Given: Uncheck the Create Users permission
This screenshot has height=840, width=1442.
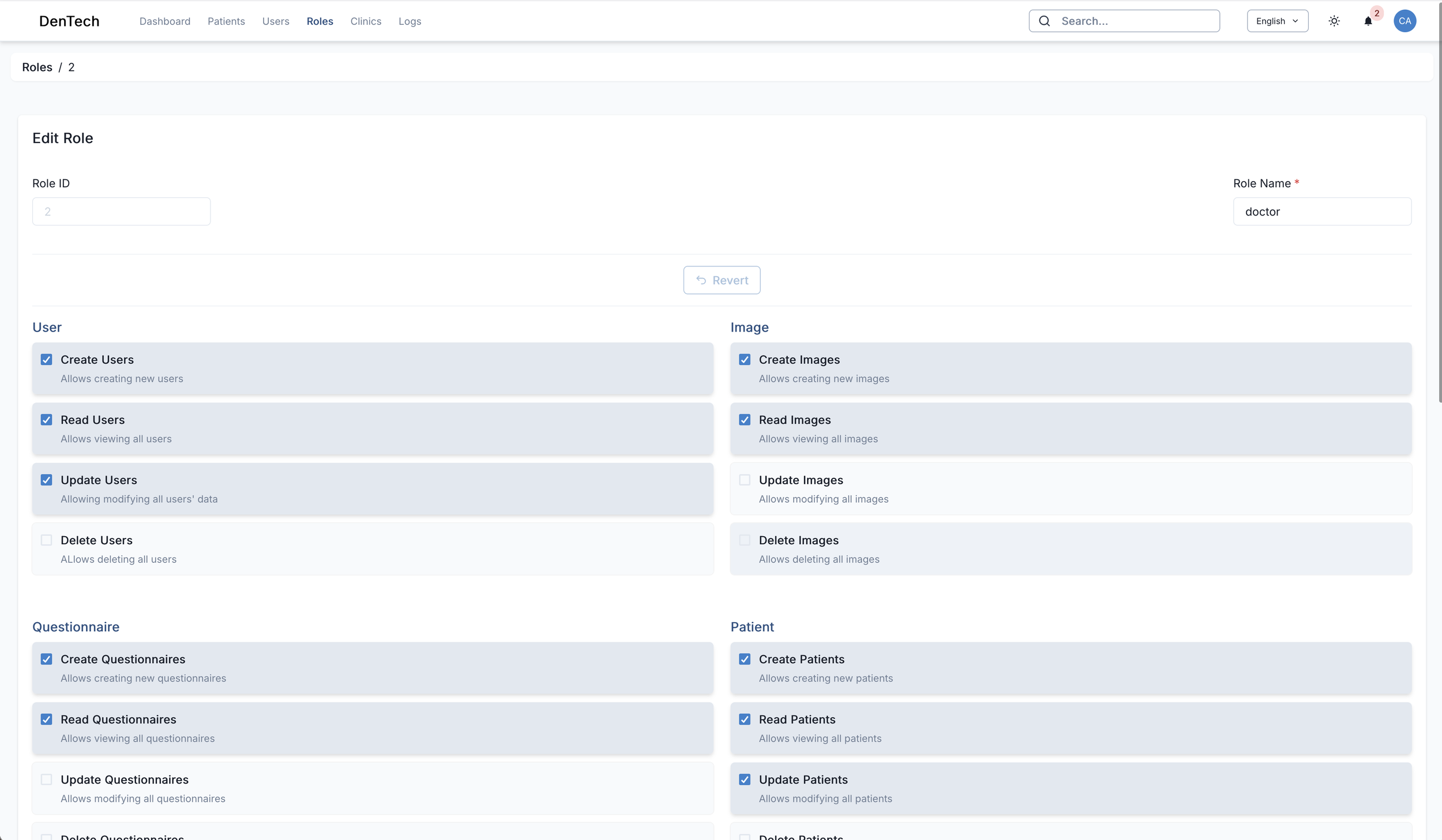Looking at the screenshot, I should coord(47,360).
